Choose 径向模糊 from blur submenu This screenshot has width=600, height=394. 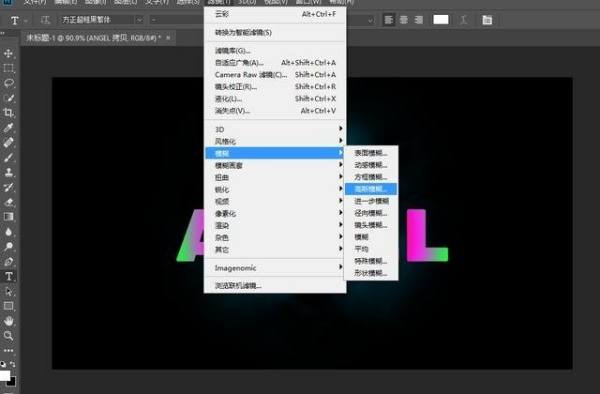coord(371,213)
